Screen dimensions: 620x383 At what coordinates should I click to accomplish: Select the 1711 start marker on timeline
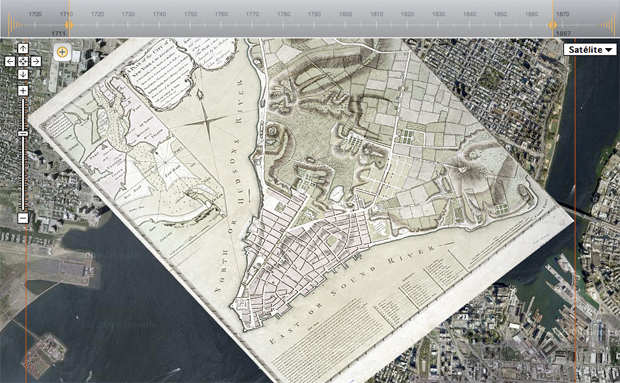pos(69,25)
